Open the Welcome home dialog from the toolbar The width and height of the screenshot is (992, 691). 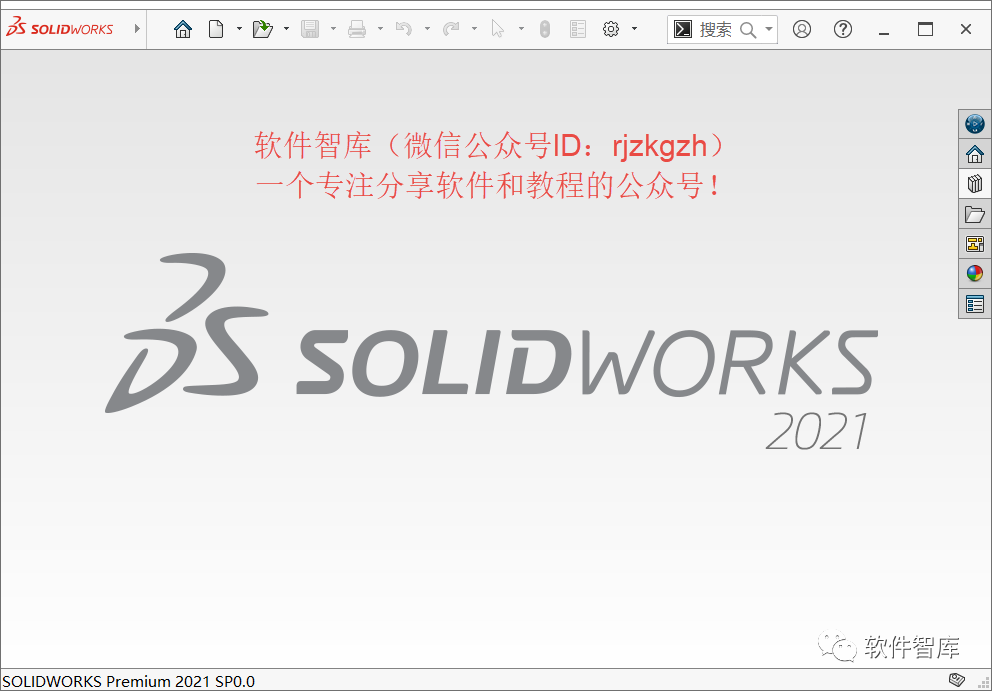tap(183, 29)
